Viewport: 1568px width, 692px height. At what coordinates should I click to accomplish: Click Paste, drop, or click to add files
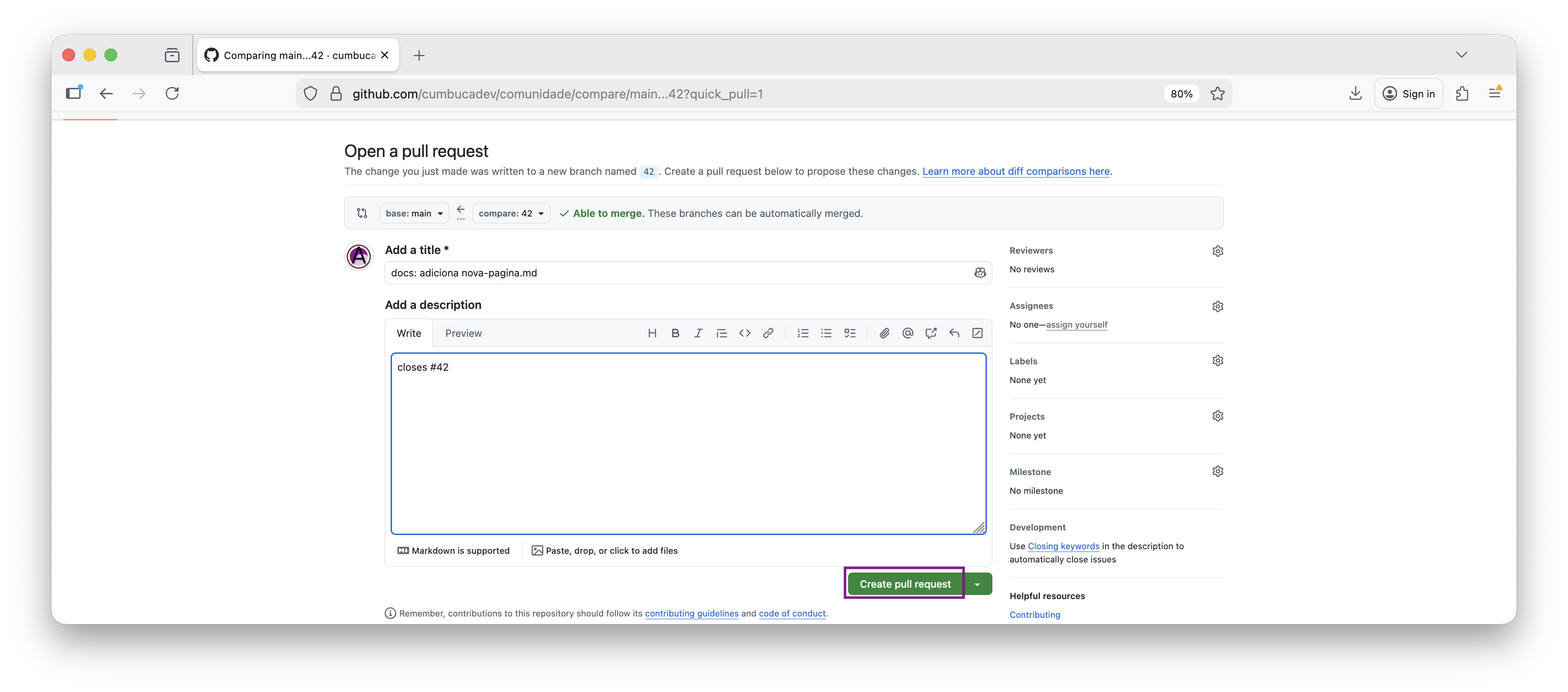[604, 550]
